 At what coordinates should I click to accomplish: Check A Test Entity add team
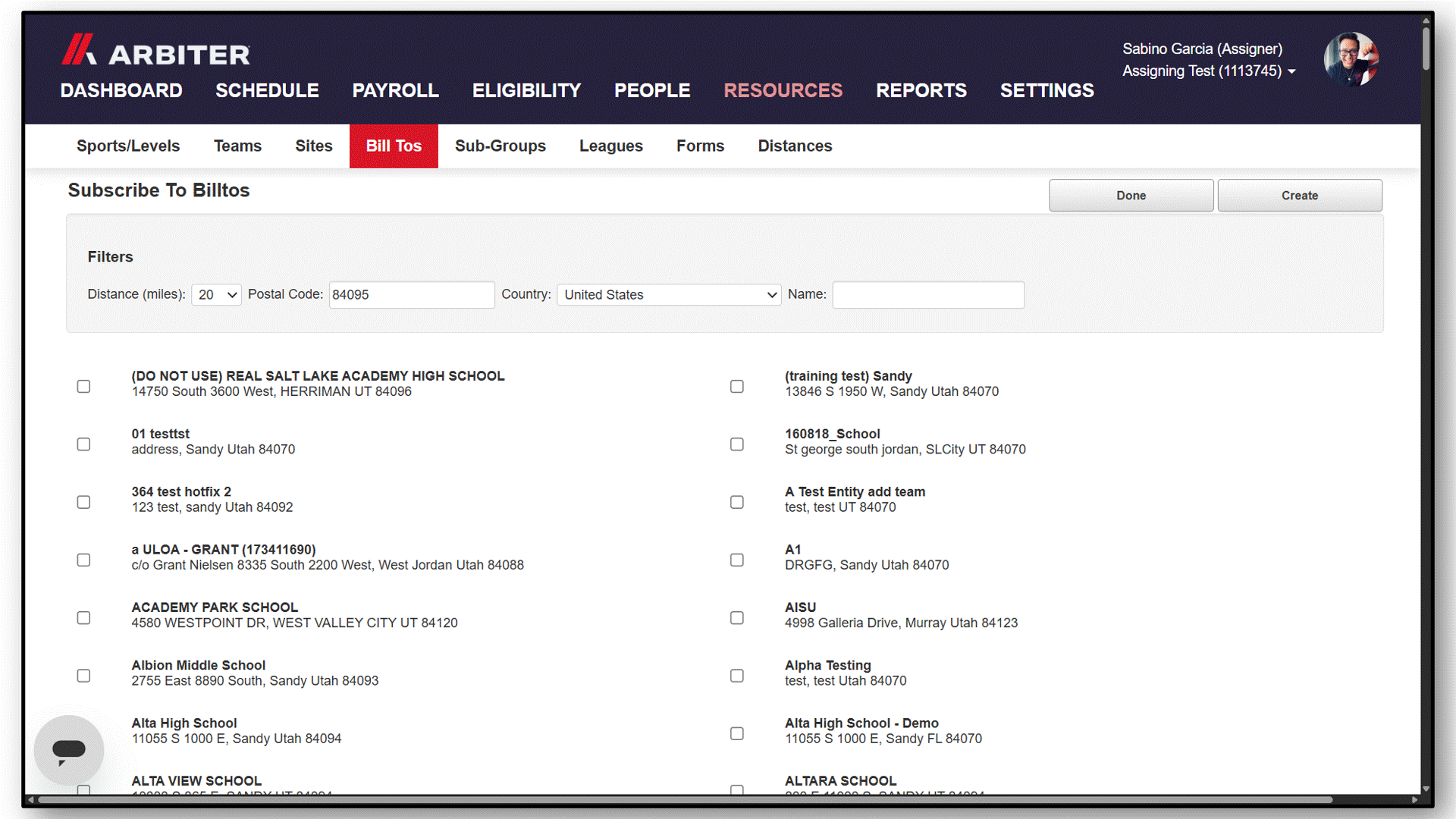[x=736, y=502]
